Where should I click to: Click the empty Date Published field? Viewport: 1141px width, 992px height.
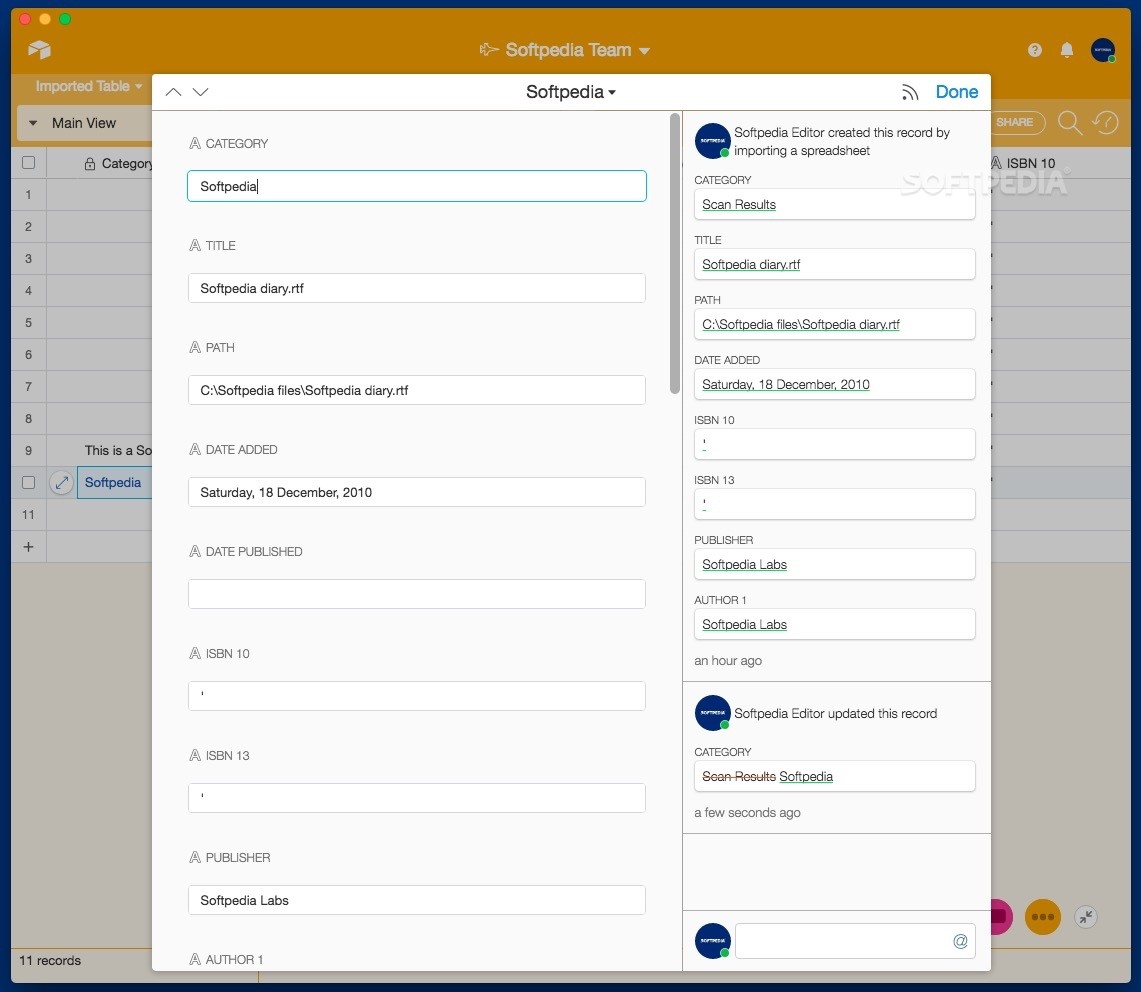pos(417,594)
